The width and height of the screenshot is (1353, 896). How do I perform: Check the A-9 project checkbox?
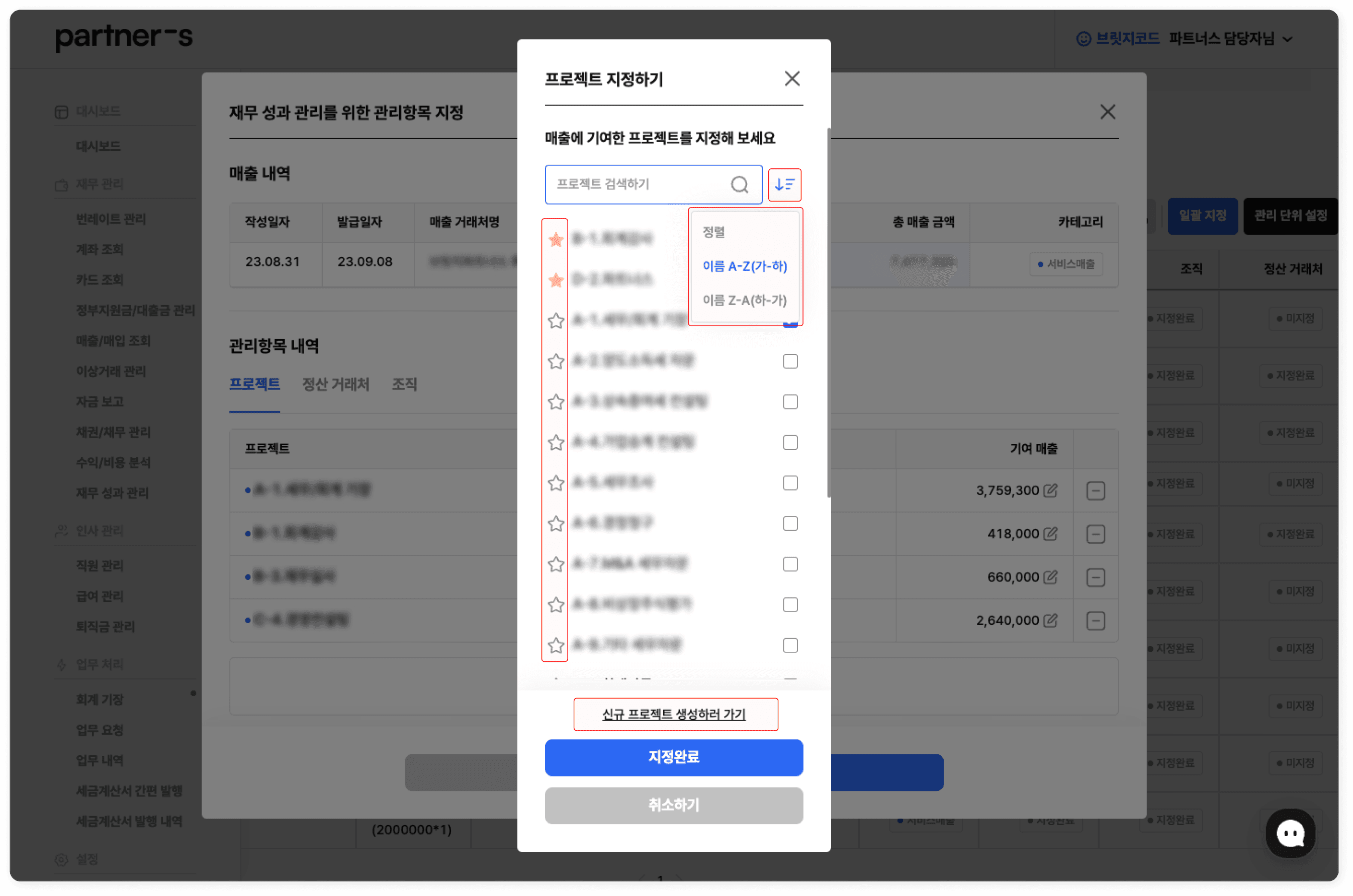790,645
